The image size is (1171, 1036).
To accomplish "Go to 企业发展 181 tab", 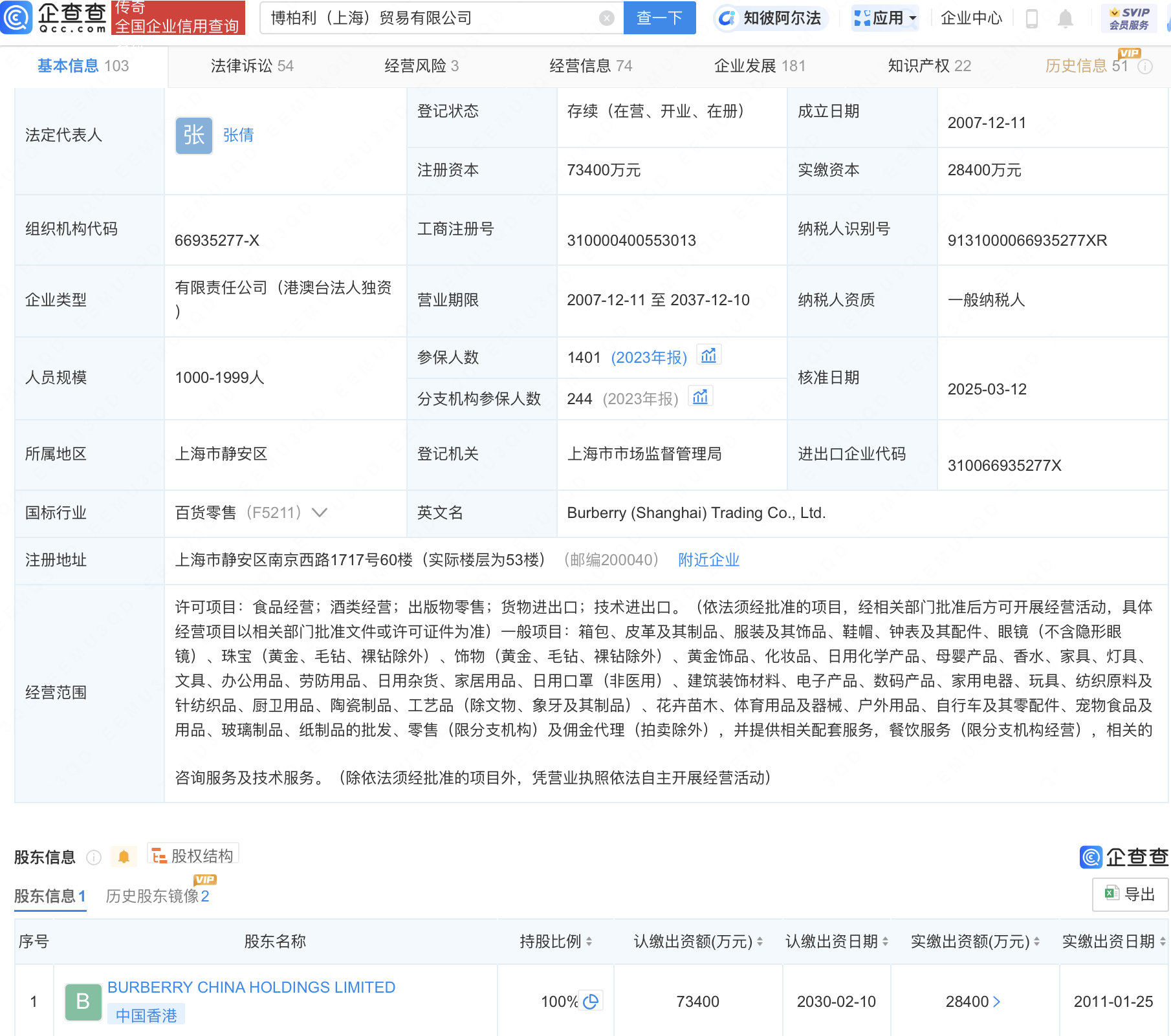I will pos(760,66).
